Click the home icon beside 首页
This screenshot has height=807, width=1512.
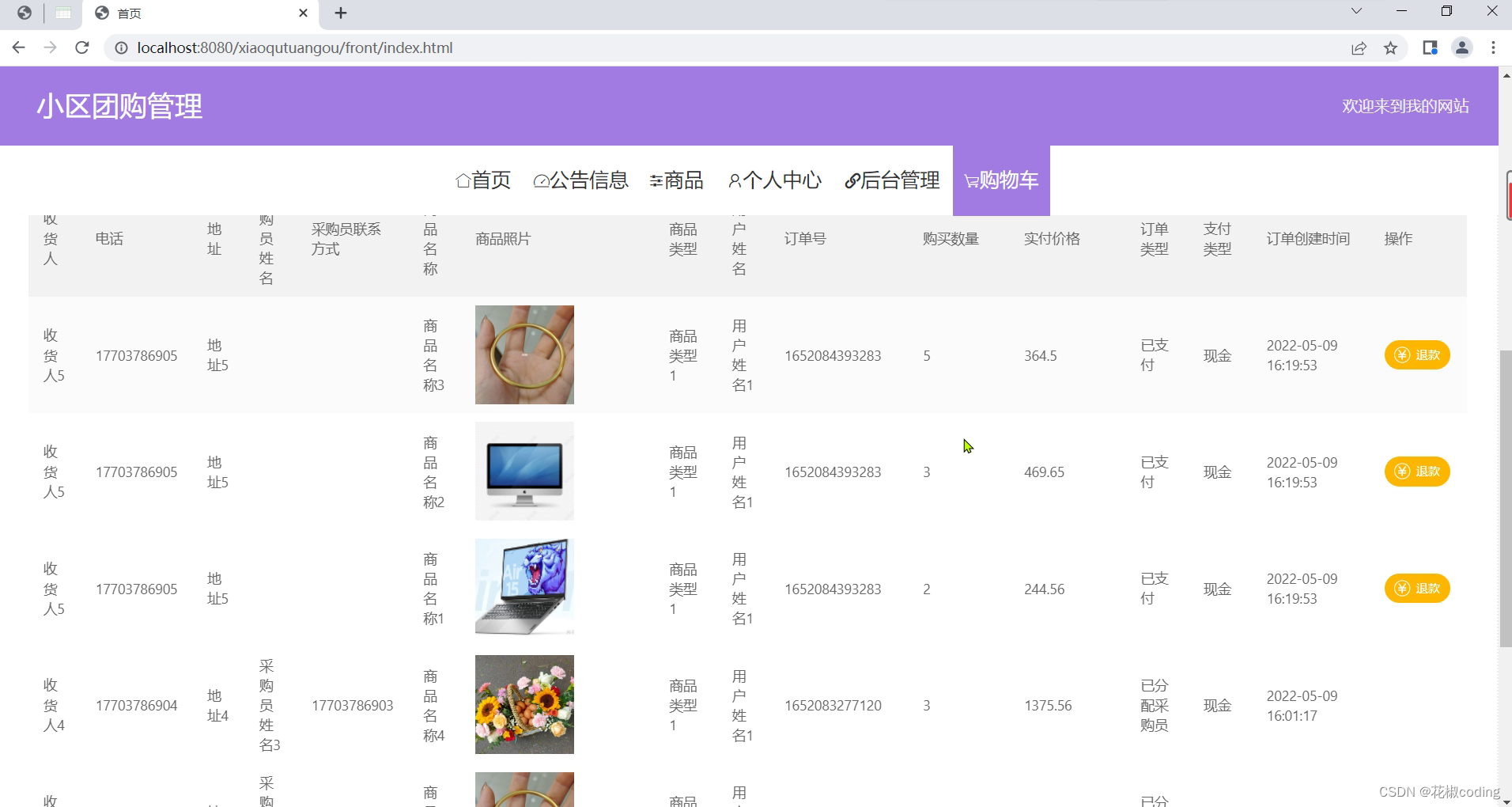pyautogui.click(x=463, y=180)
